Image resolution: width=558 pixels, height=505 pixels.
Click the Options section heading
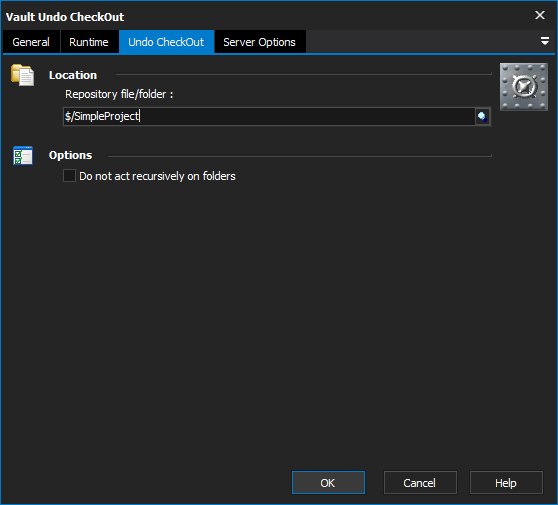coord(70,155)
